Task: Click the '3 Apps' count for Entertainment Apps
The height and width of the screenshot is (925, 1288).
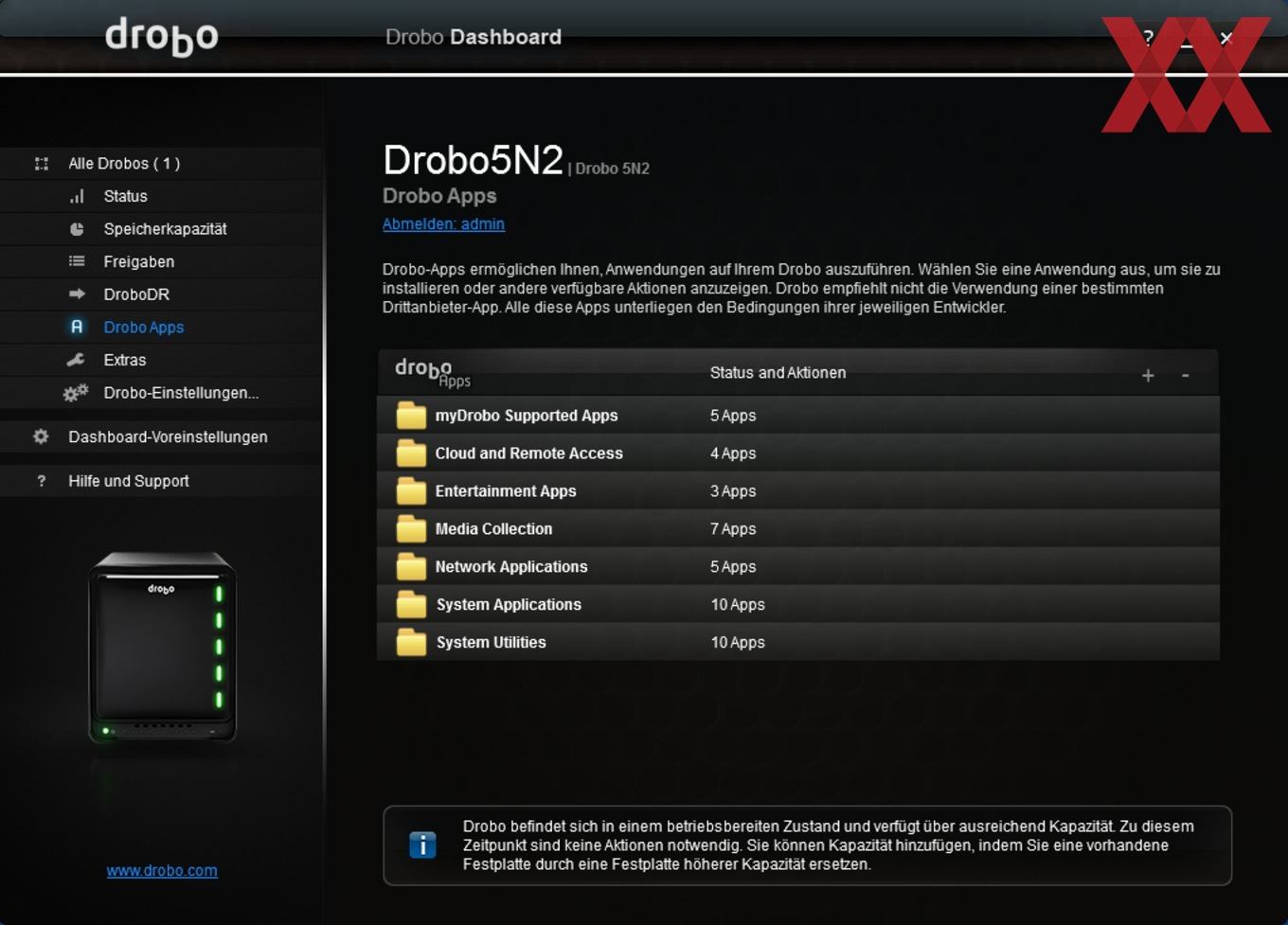Action: pyautogui.click(x=733, y=491)
